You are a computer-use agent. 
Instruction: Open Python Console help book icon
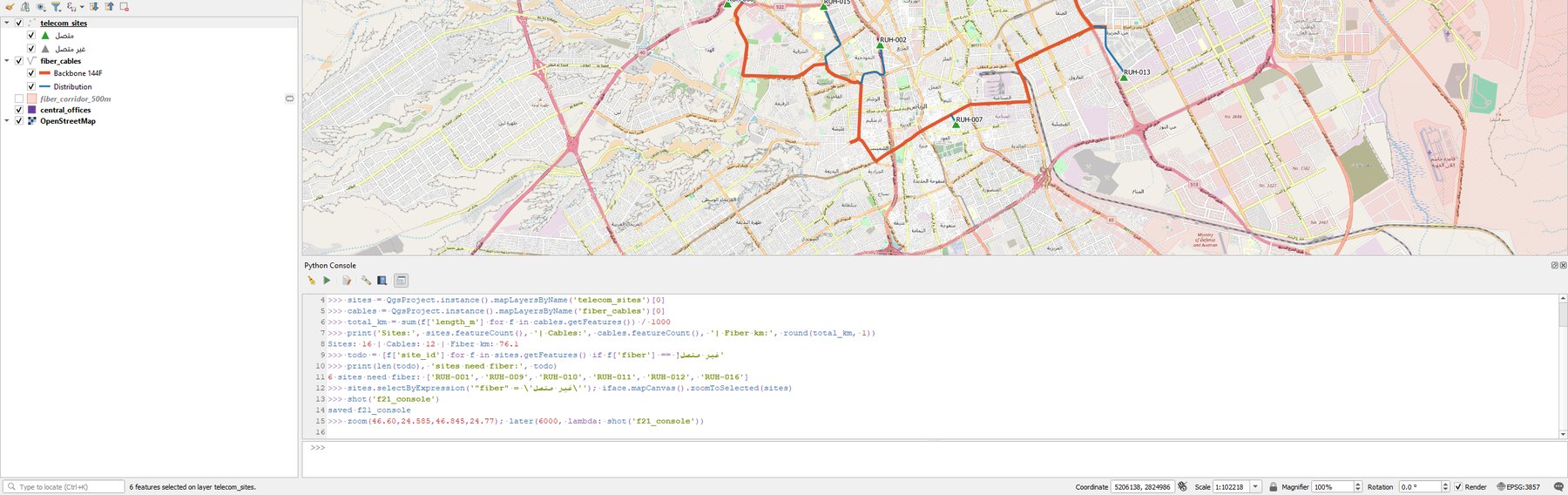click(382, 281)
